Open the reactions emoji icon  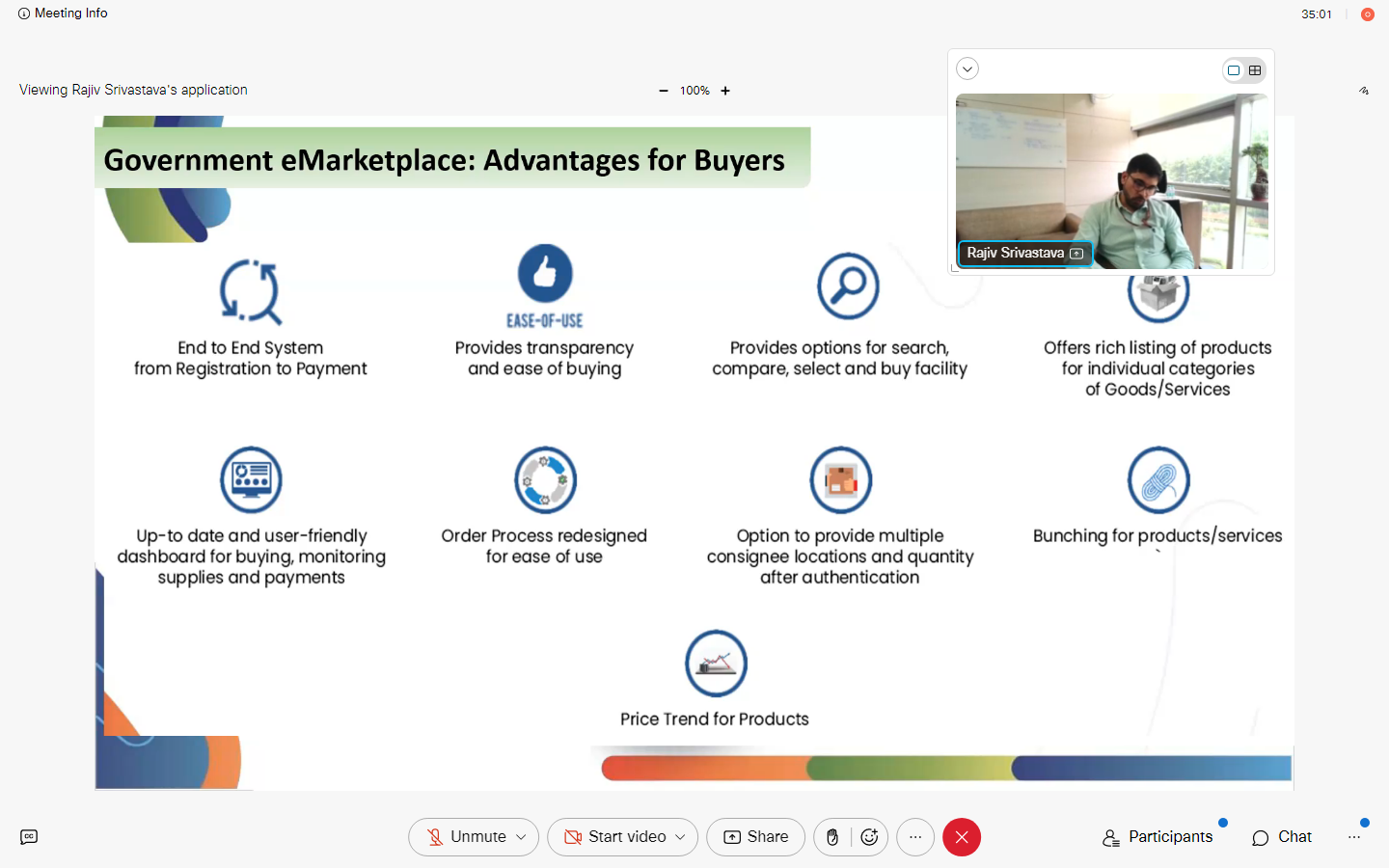click(870, 837)
